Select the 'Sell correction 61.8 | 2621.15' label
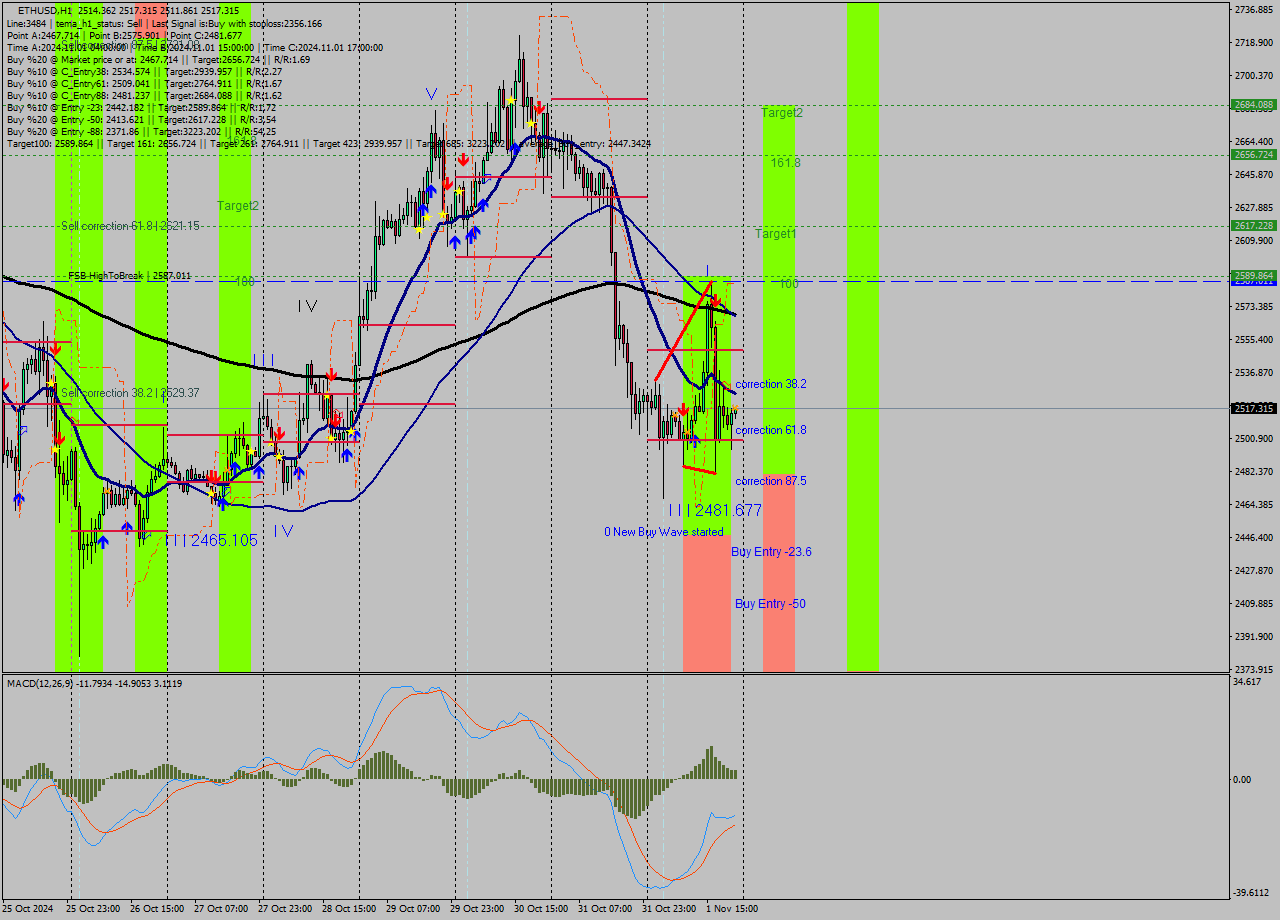1280x920 pixels. [130, 226]
